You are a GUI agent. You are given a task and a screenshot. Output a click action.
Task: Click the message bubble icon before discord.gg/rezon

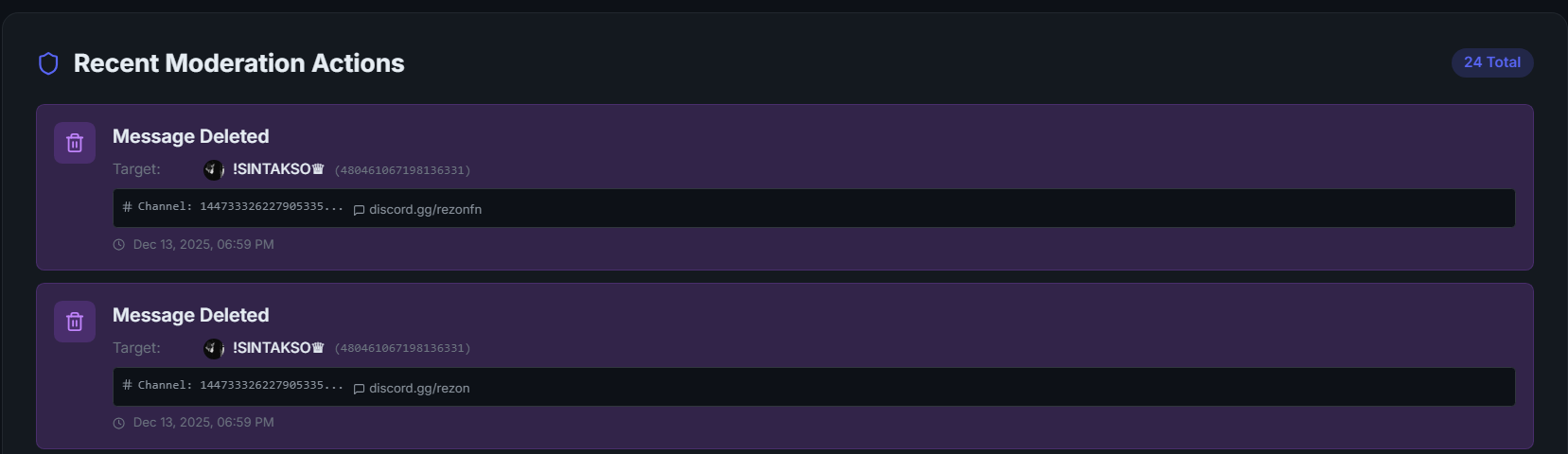(359, 389)
